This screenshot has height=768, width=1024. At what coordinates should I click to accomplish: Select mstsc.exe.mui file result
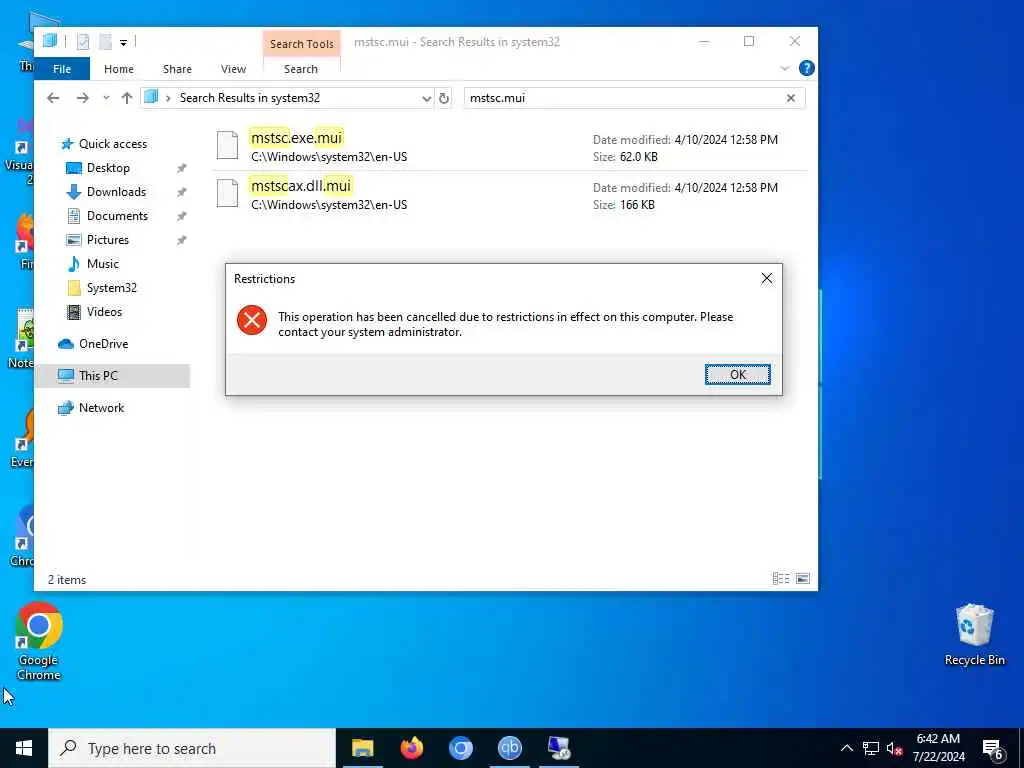pos(509,147)
